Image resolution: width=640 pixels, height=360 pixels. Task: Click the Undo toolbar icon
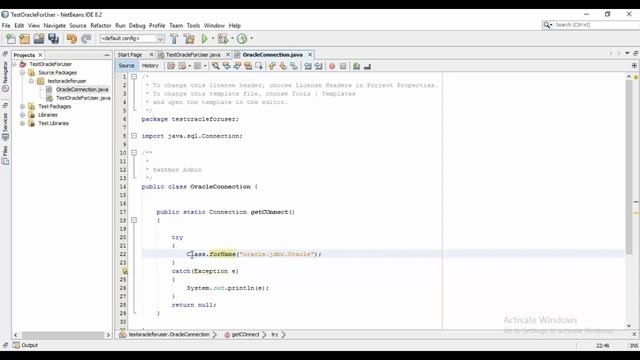(72, 39)
